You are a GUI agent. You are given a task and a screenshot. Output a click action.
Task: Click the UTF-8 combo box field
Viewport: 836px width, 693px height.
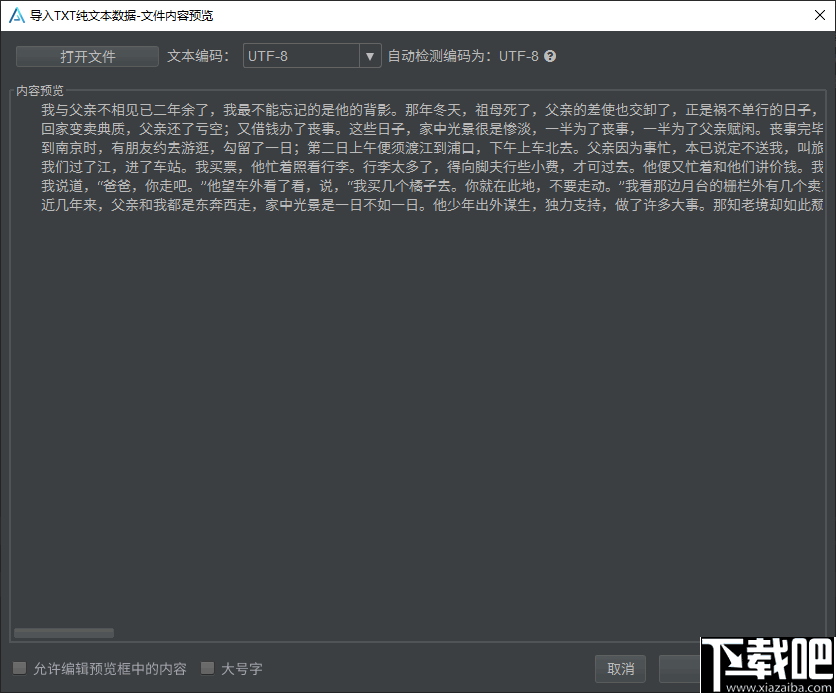pos(300,56)
